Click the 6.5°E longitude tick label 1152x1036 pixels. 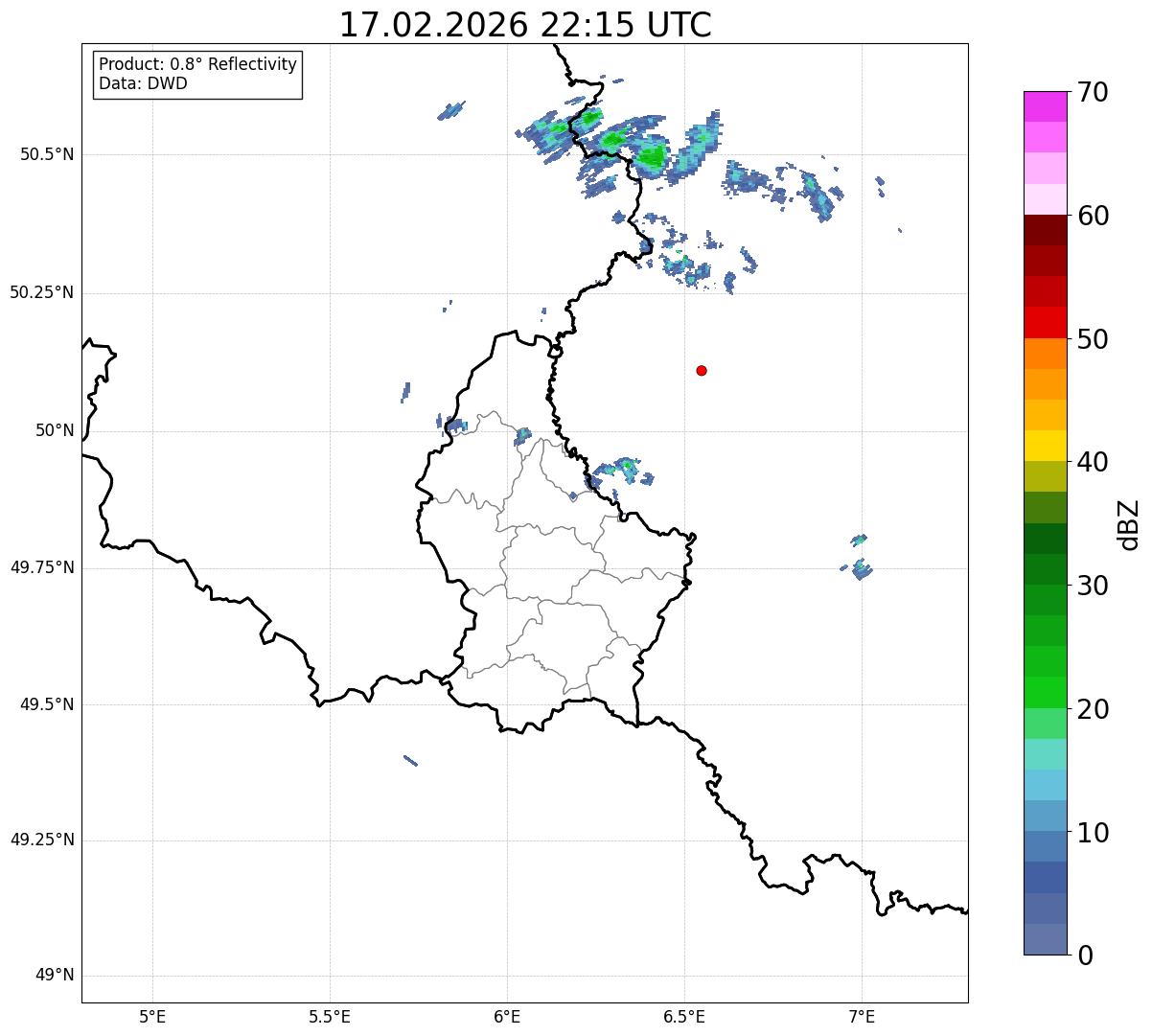click(684, 1016)
